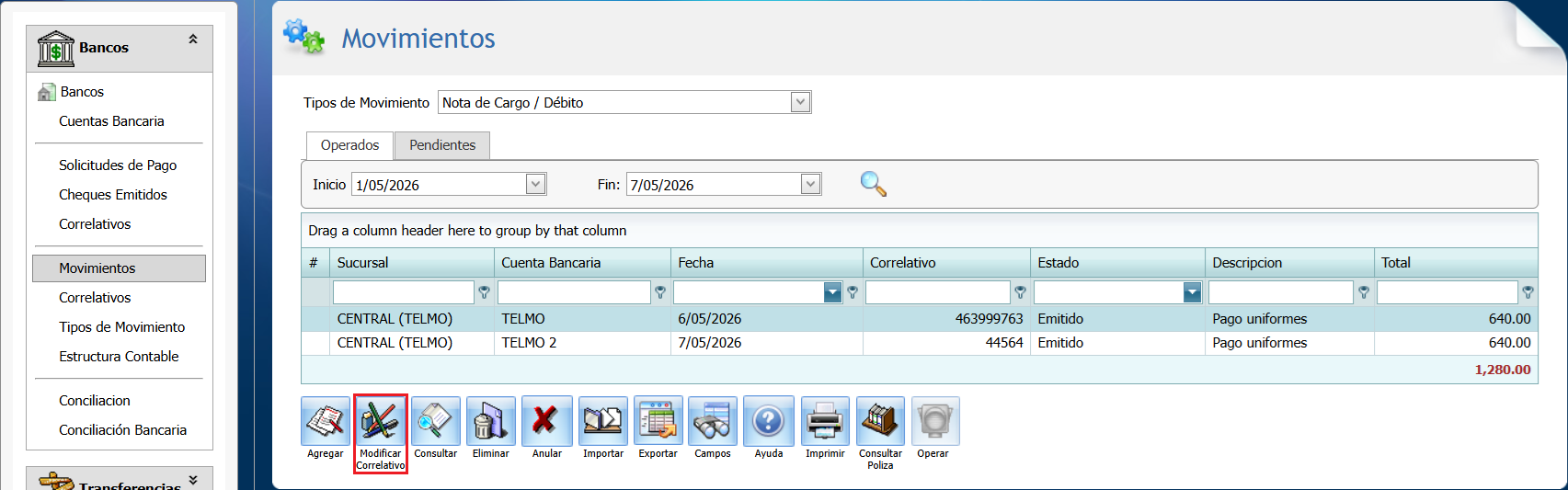The height and width of the screenshot is (490, 1568).
Task: Click the Imprimir printer icon
Action: tap(825, 421)
